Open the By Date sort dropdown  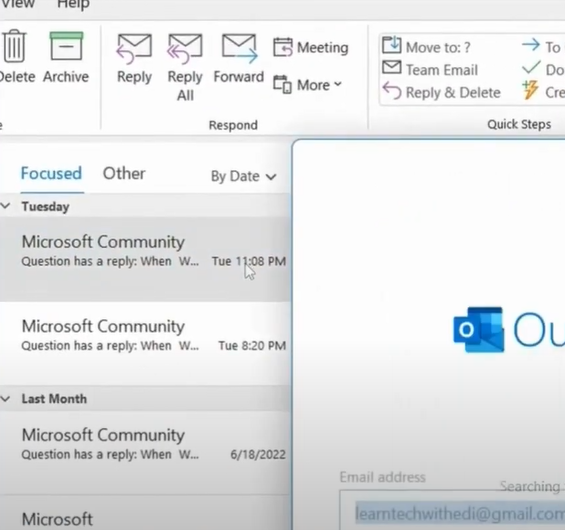pos(244,176)
